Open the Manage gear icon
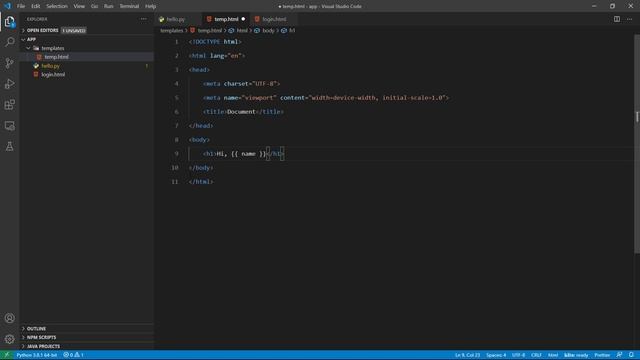 (x=9, y=339)
